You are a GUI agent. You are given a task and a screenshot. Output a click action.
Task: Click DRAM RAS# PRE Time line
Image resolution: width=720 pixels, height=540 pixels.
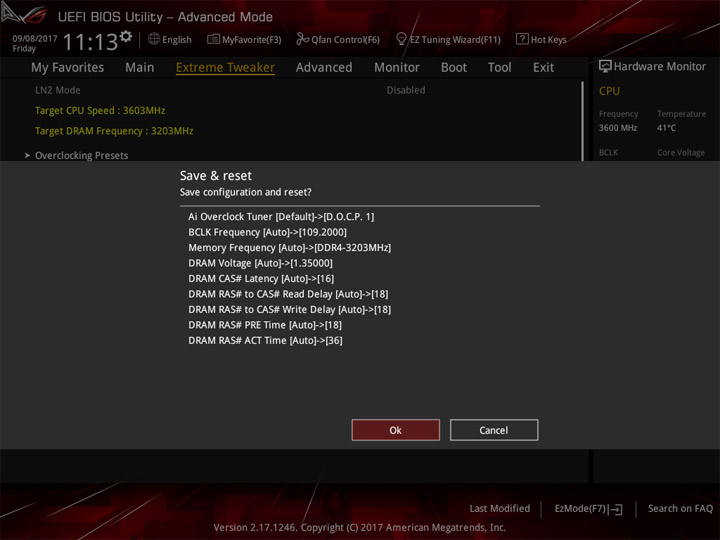click(265, 325)
